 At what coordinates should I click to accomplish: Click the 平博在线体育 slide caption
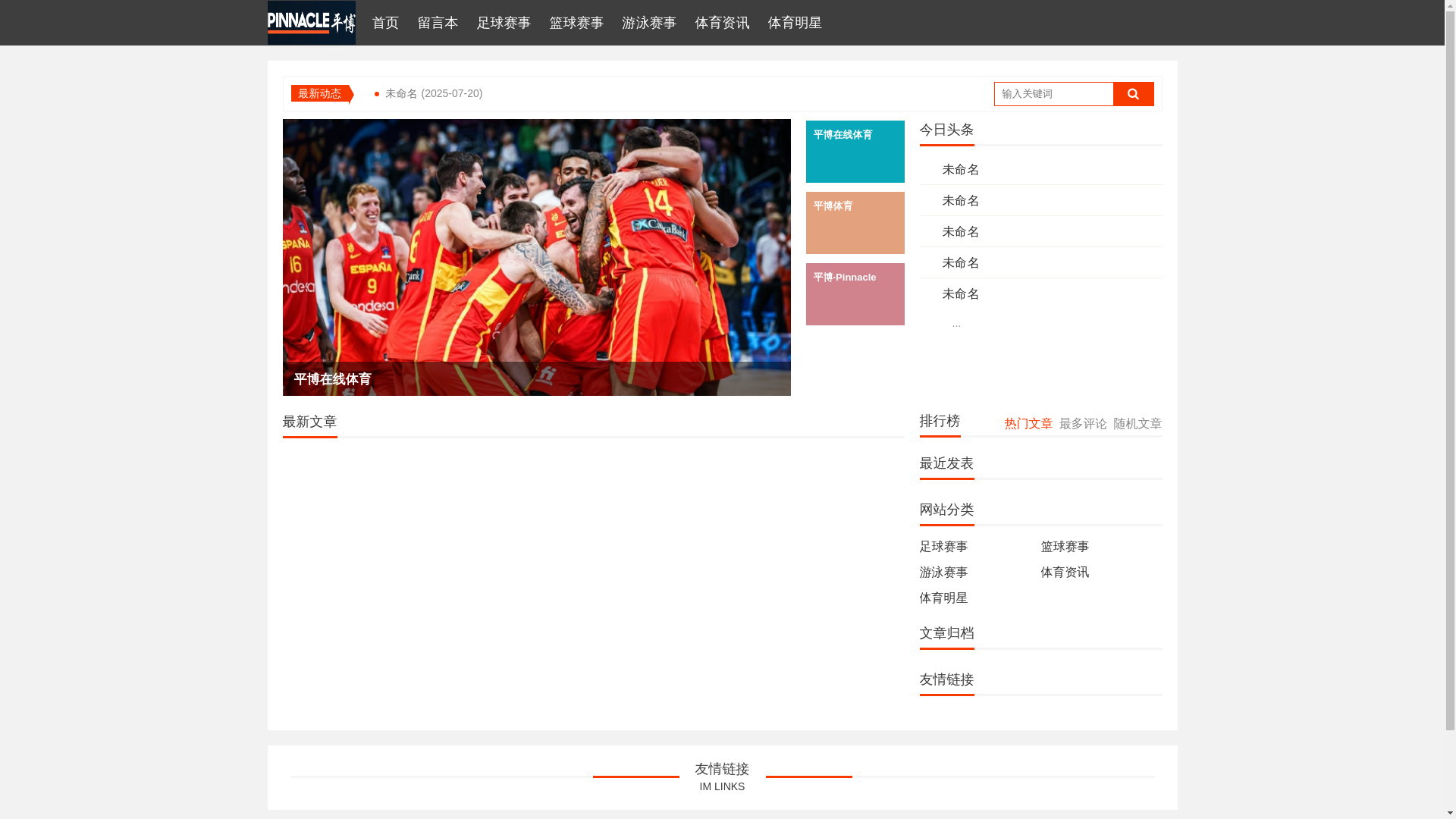click(332, 379)
